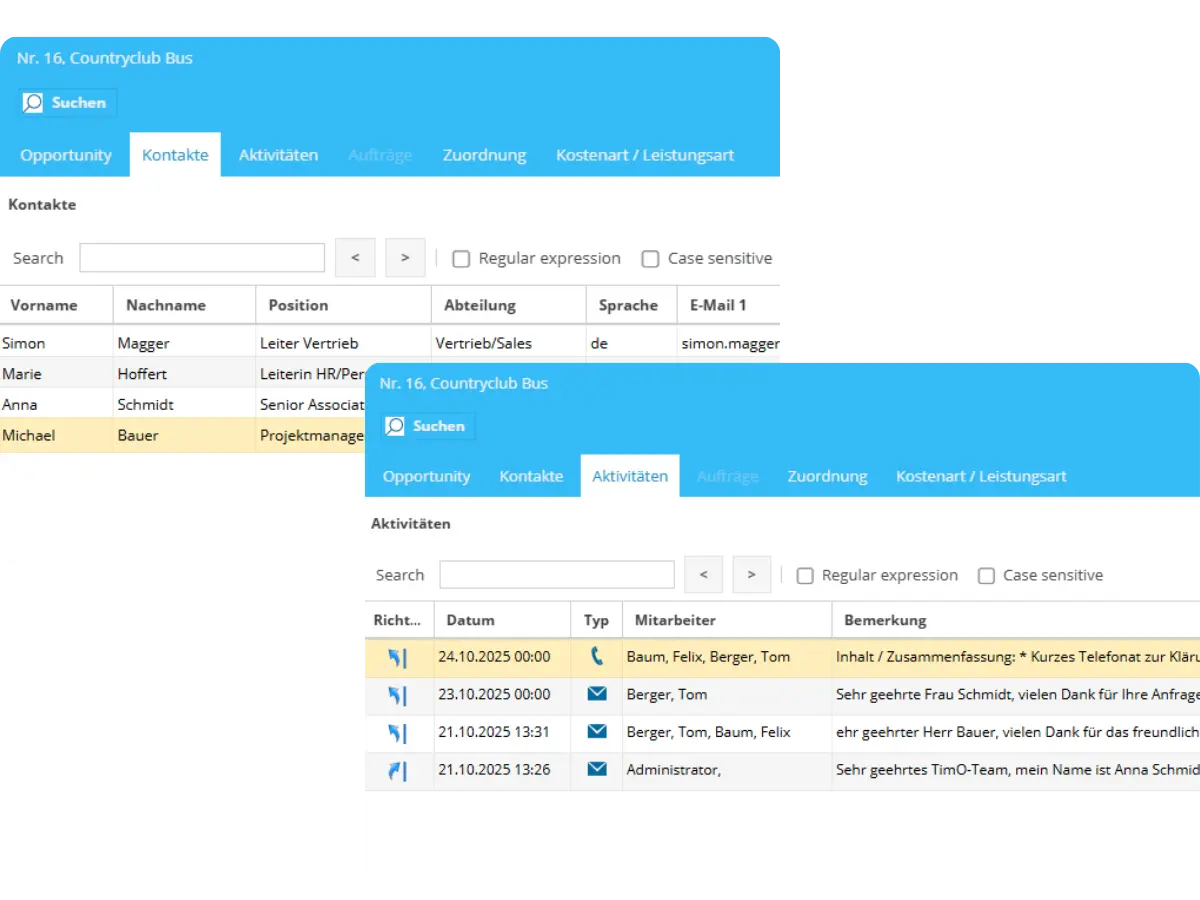Image resolution: width=1200 pixels, height=900 pixels.
Task: Enable the Case sensitive checkbox in the Kontakte window
Action: (x=651, y=258)
